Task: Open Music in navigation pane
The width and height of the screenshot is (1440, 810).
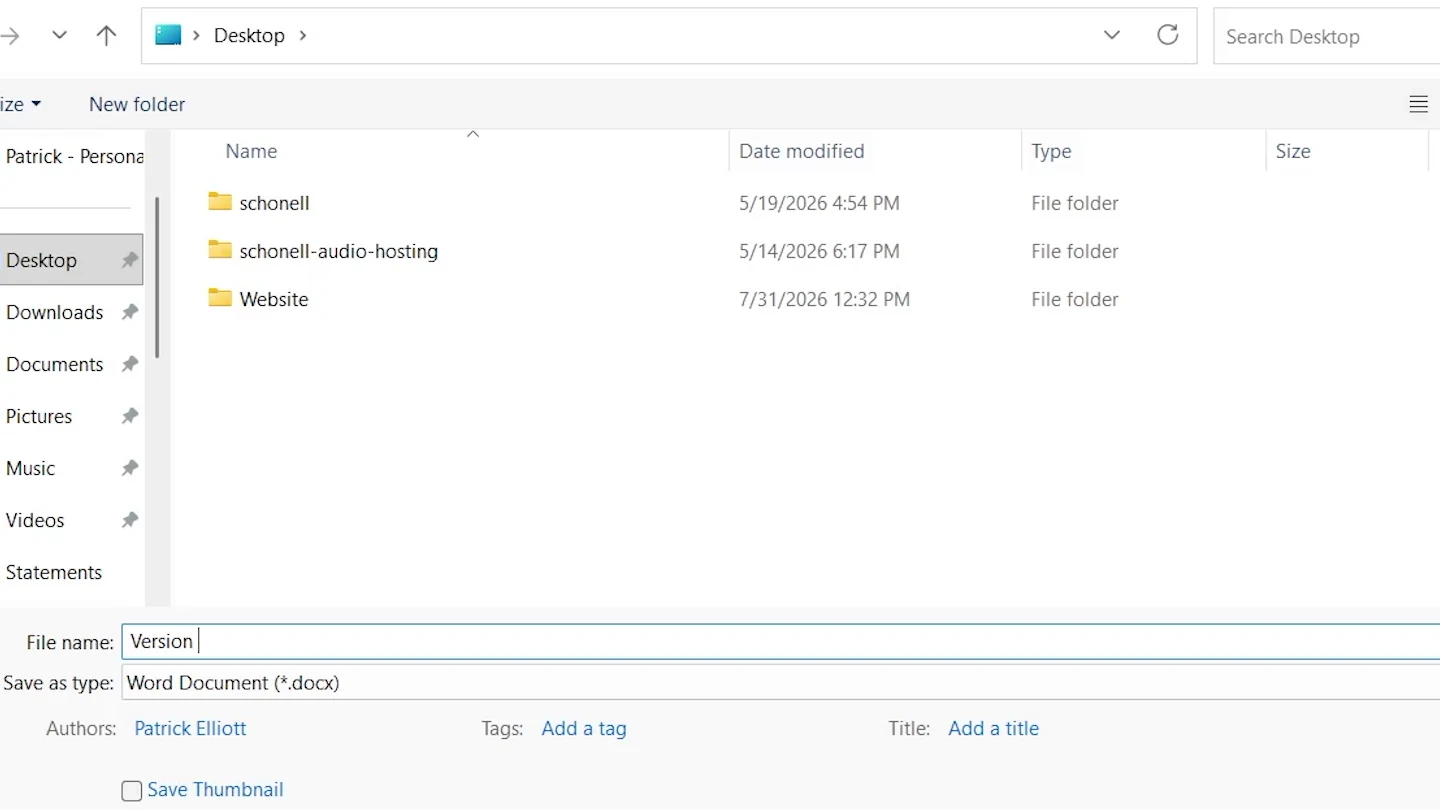Action: (x=30, y=468)
